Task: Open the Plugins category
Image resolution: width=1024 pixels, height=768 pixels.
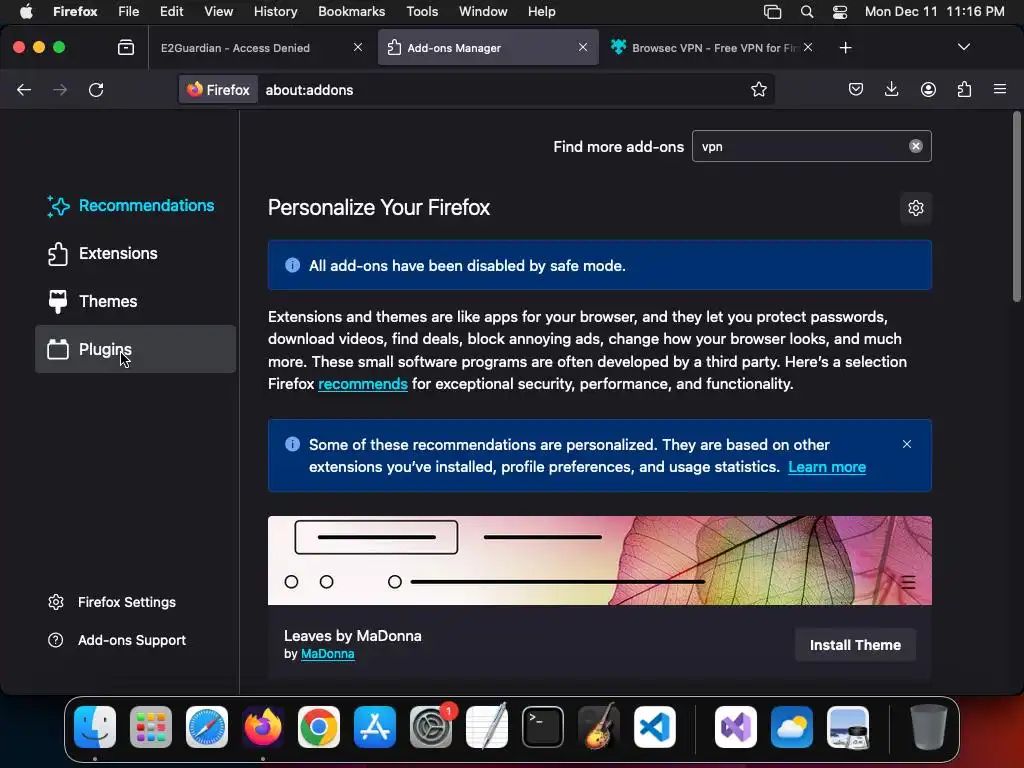Action: tap(135, 349)
